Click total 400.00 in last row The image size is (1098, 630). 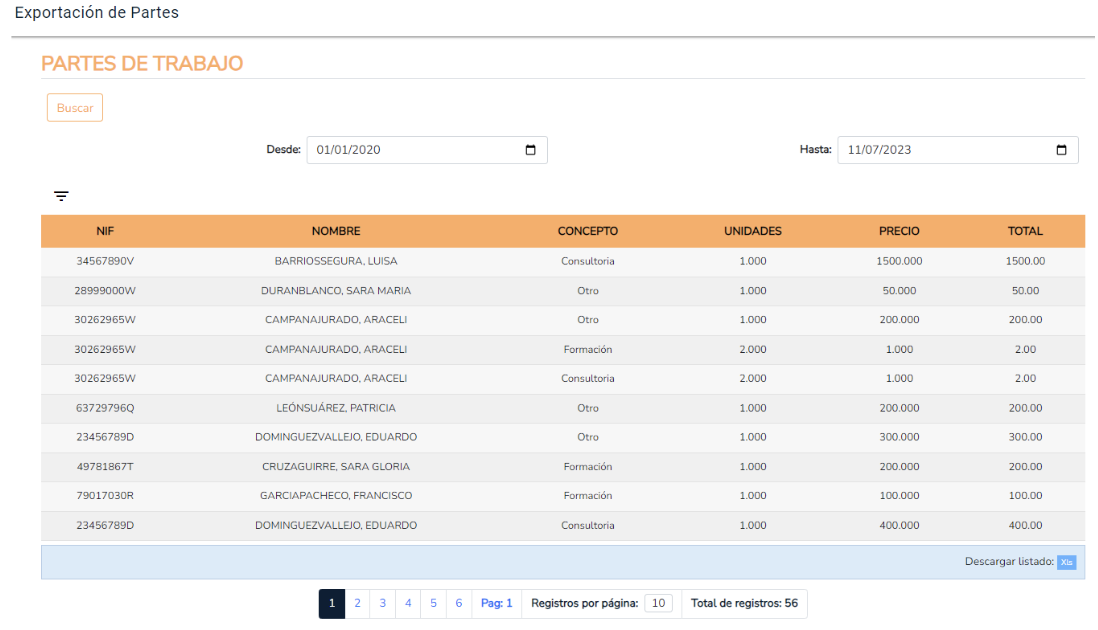[x=1025, y=525]
